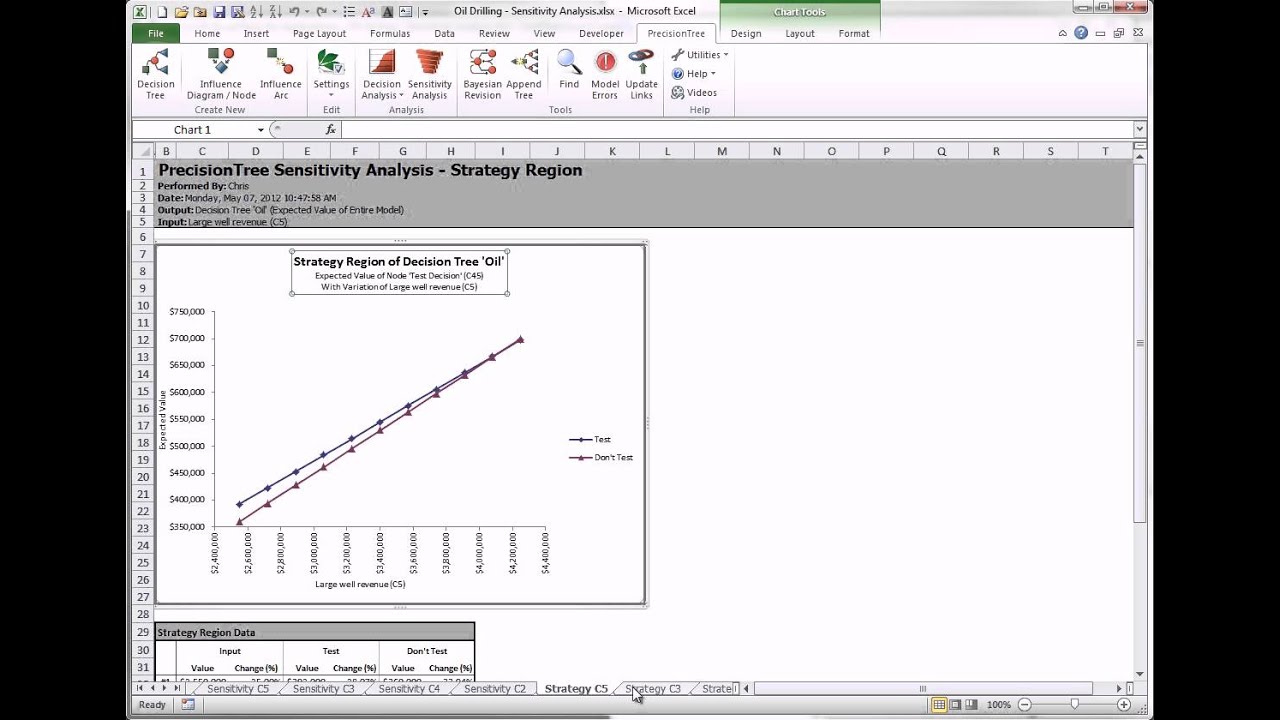The height and width of the screenshot is (720, 1280).
Task: Open the Formulas tab
Action: pos(390,33)
